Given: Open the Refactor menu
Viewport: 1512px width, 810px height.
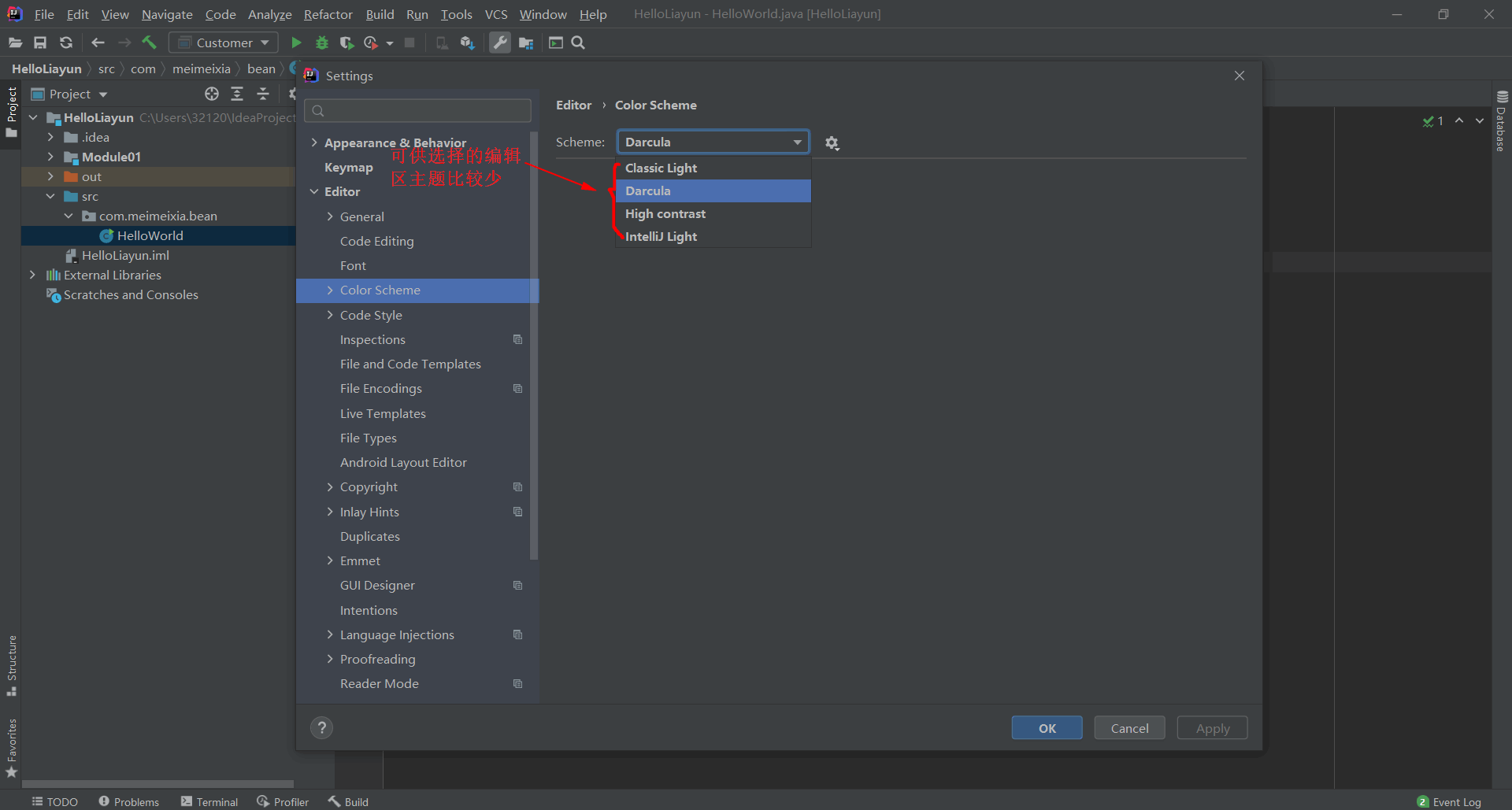Looking at the screenshot, I should (x=328, y=14).
